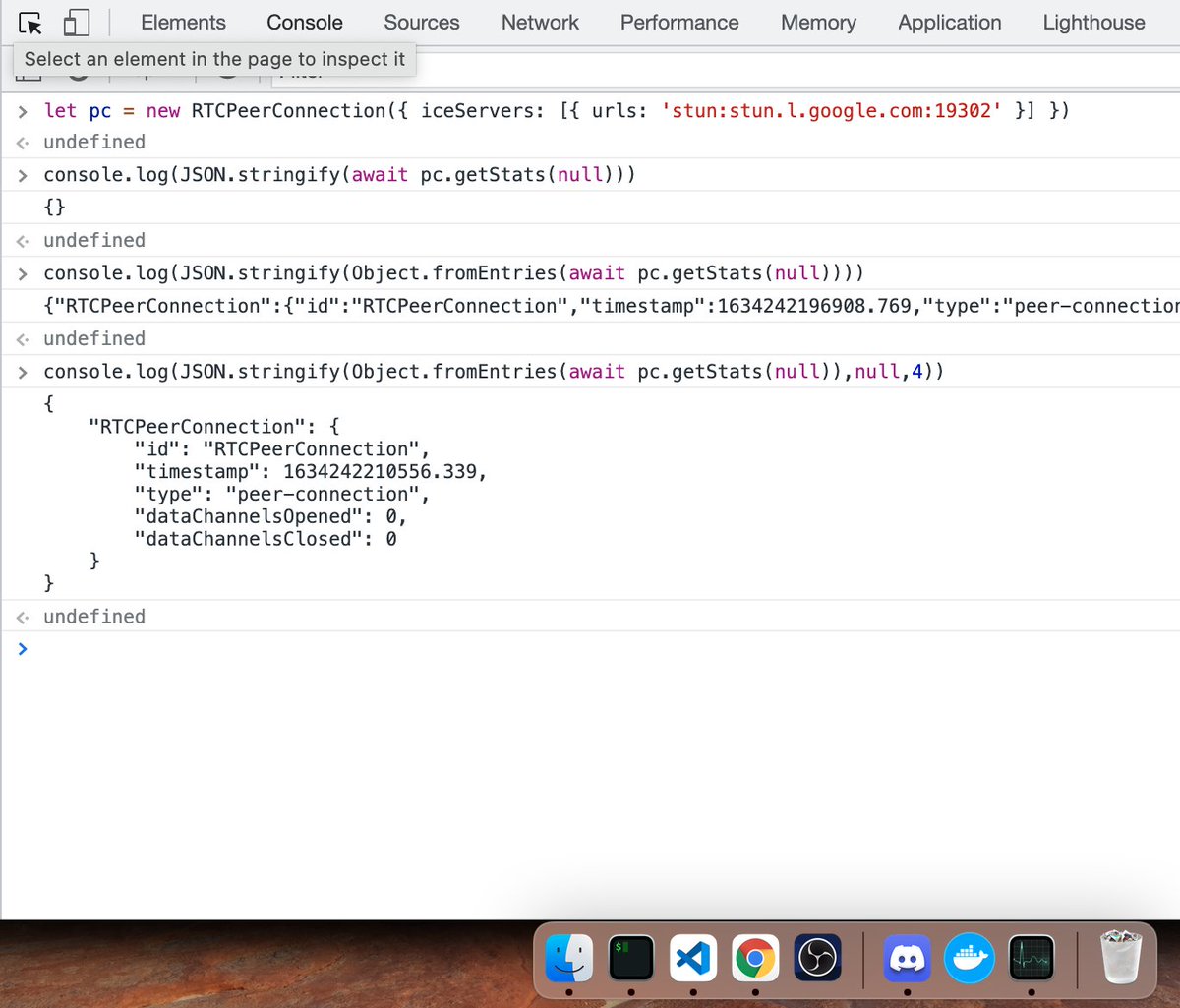
Task: Switch to the Elements tab
Action: click(183, 22)
